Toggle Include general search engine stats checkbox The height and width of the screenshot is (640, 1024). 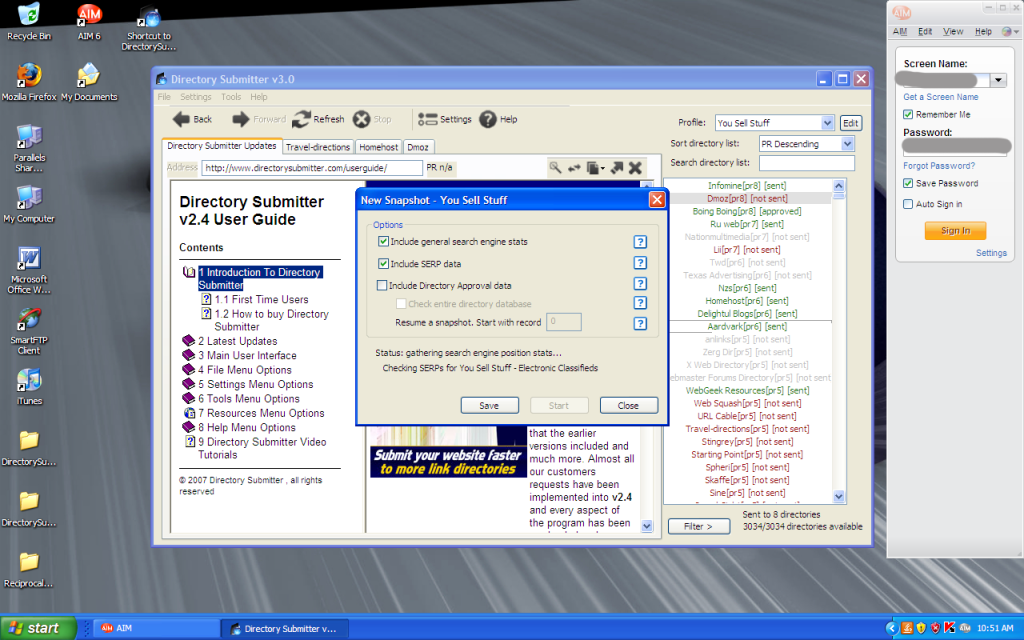(383, 242)
